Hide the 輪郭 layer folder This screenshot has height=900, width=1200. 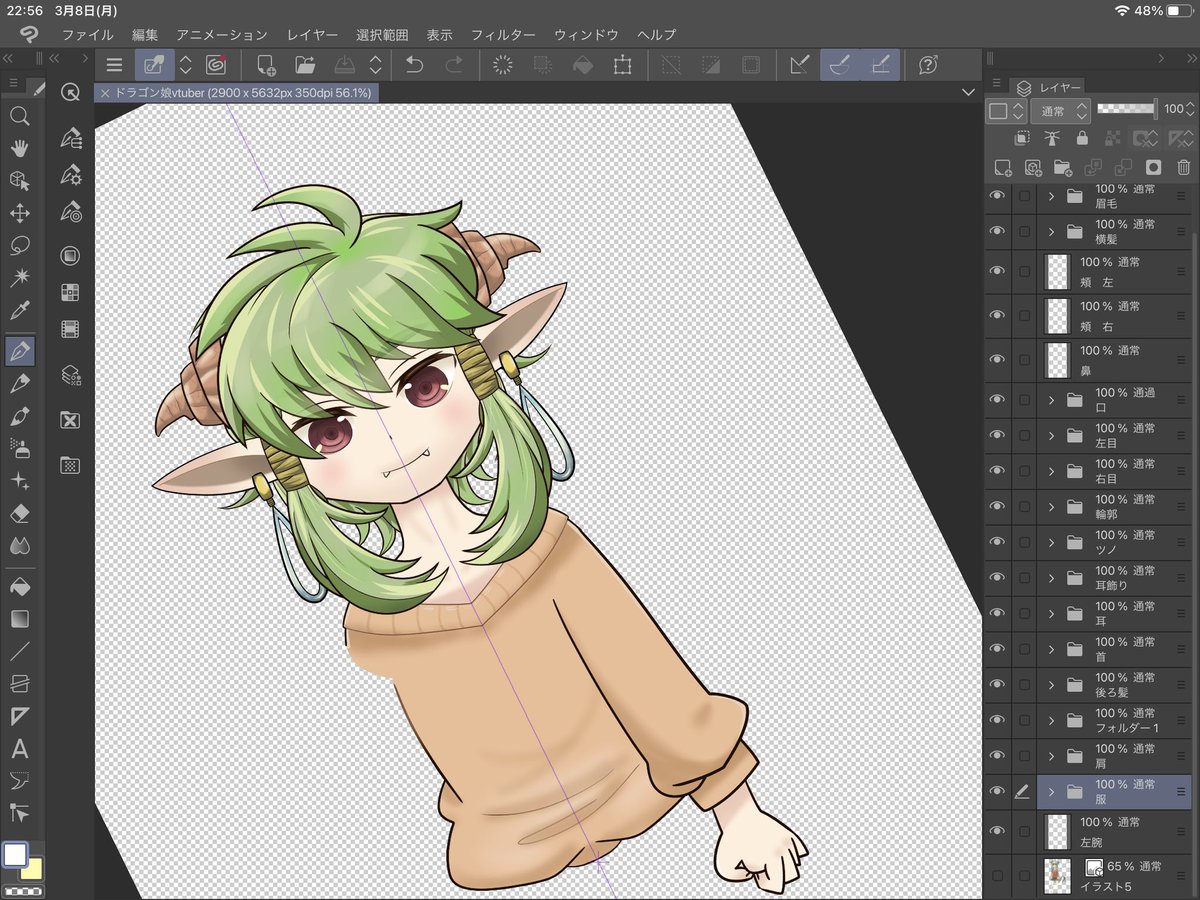pyautogui.click(x=996, y=506)
